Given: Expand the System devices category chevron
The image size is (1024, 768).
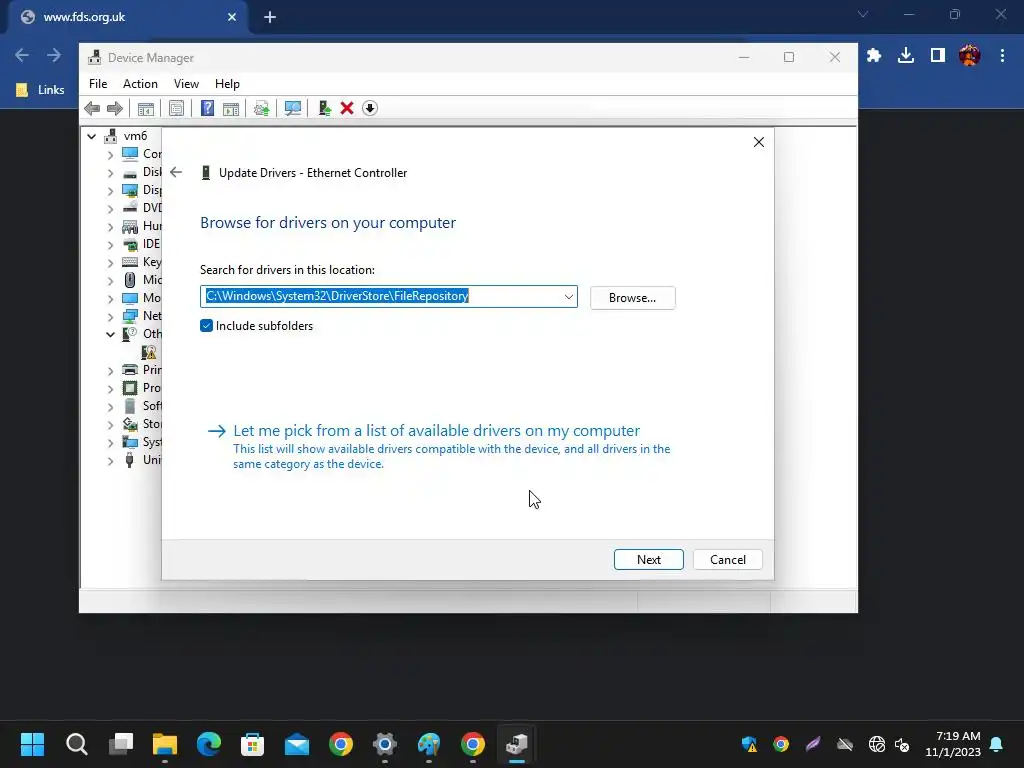Looking at the screenshot, I should point(110,442).
